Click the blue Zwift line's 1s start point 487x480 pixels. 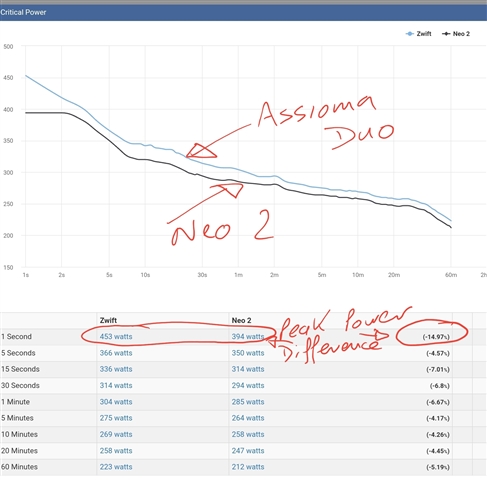click(26, 76)
